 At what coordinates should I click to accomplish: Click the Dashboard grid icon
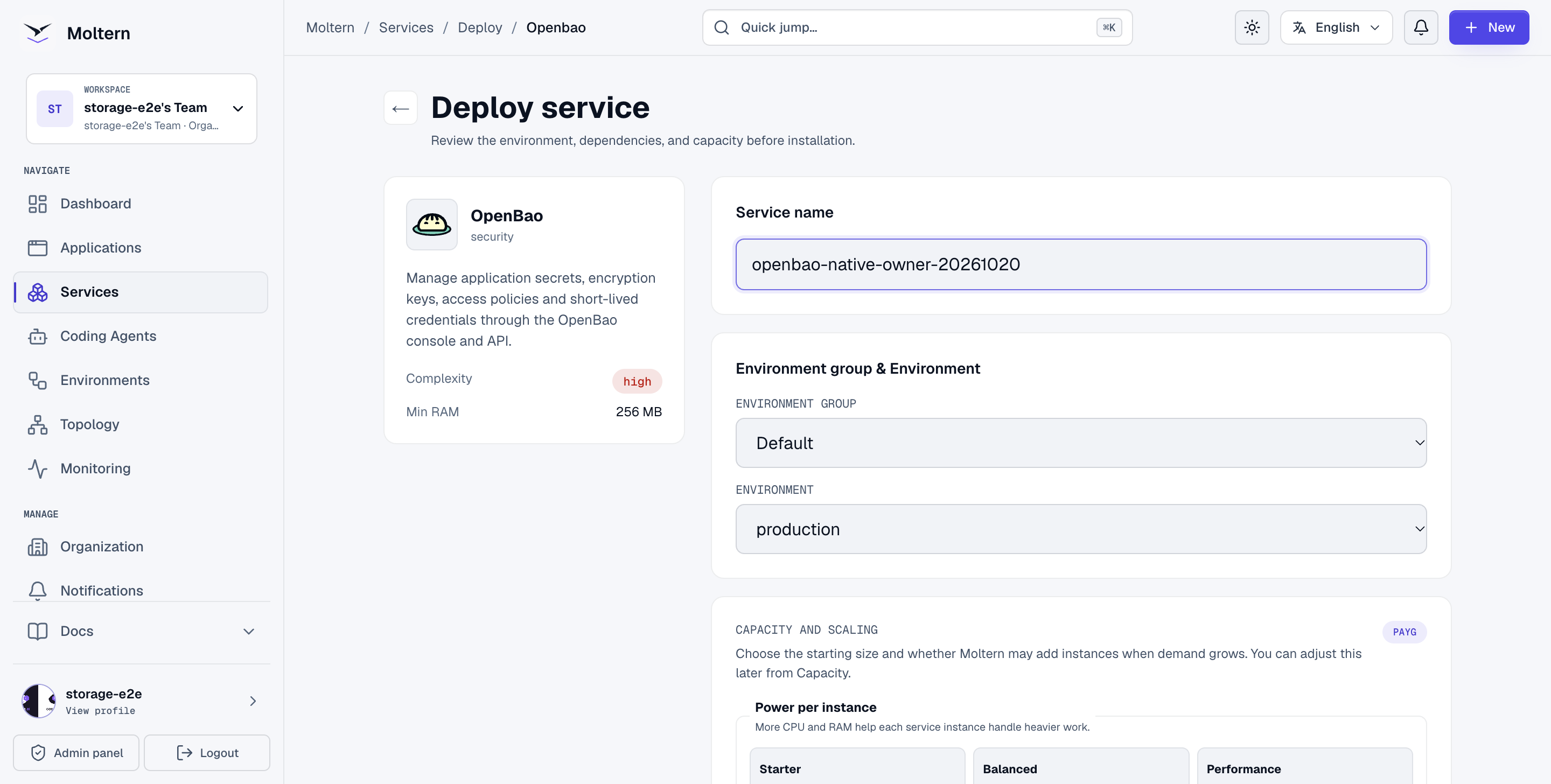(37, 204)
